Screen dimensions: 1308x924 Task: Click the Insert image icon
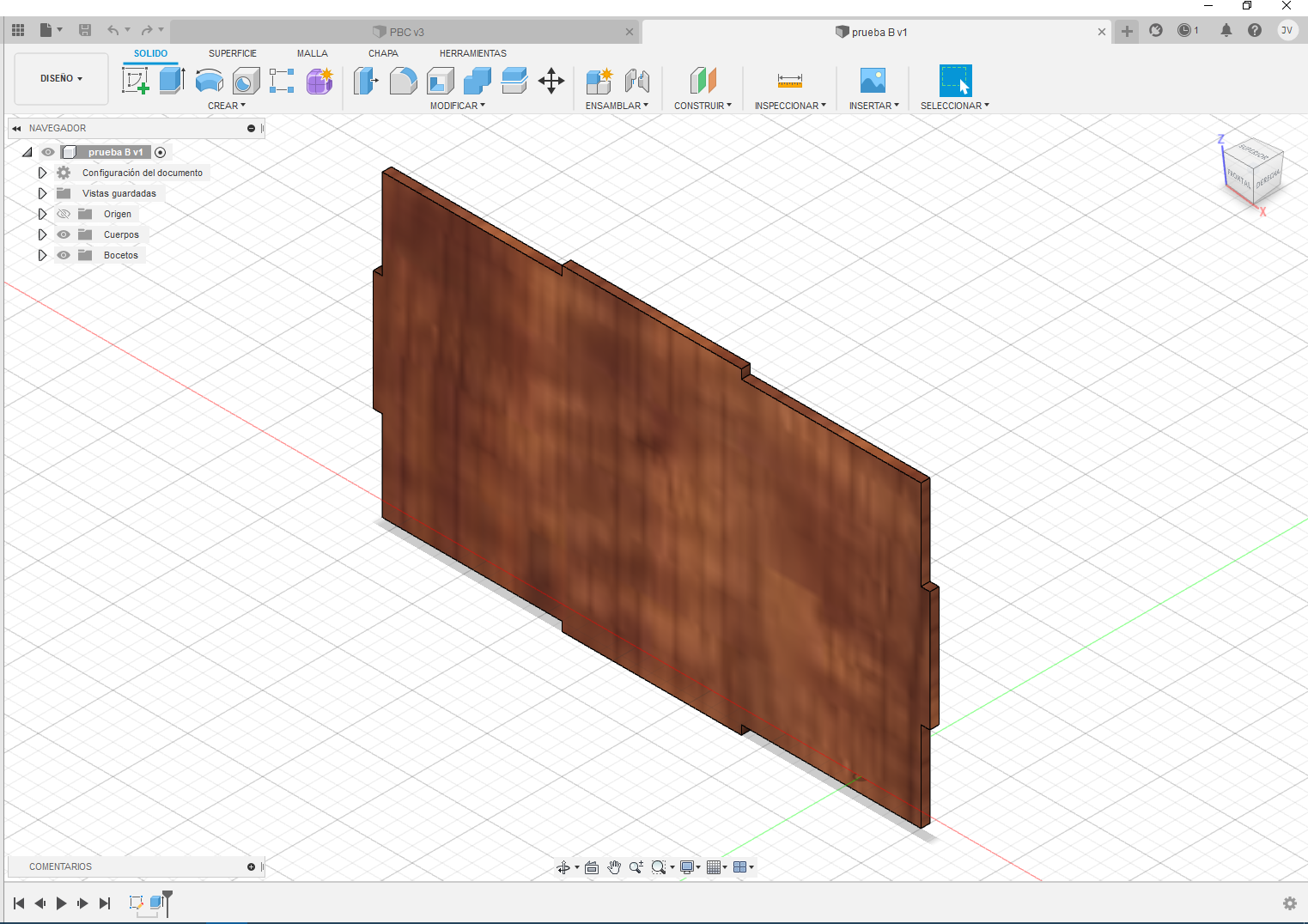[x=873, y=81]
